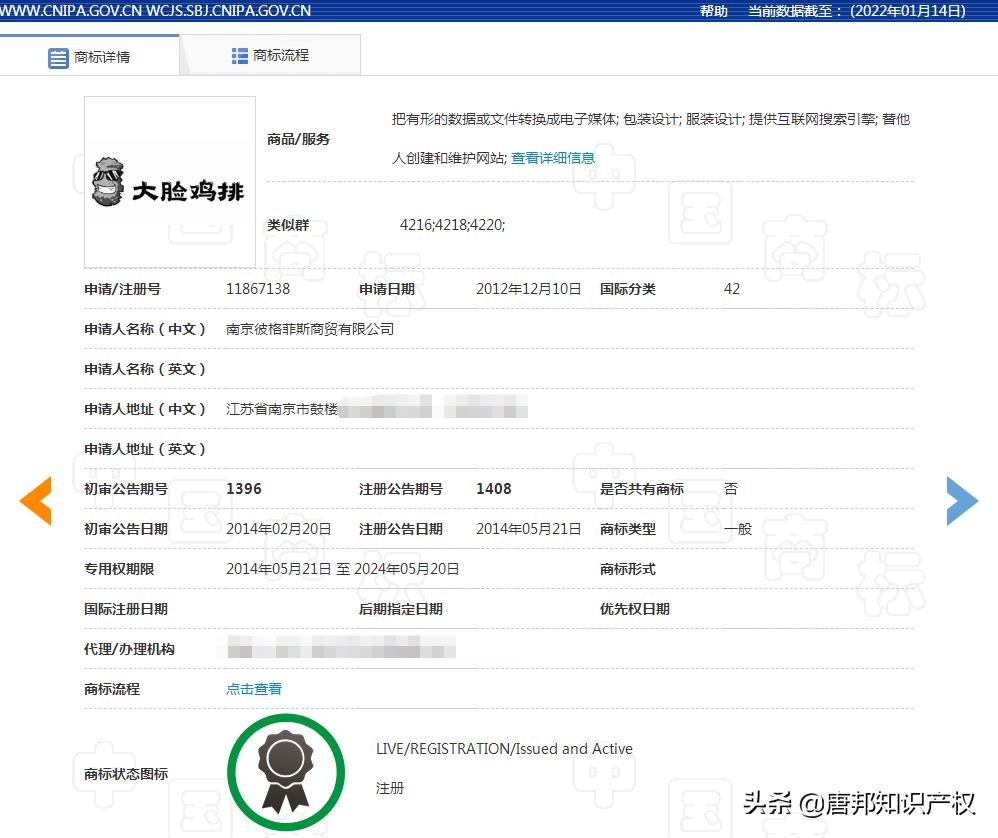Click the list icon beside 商标流程
This screenshot has width=998, height=838.
point(240,56)
